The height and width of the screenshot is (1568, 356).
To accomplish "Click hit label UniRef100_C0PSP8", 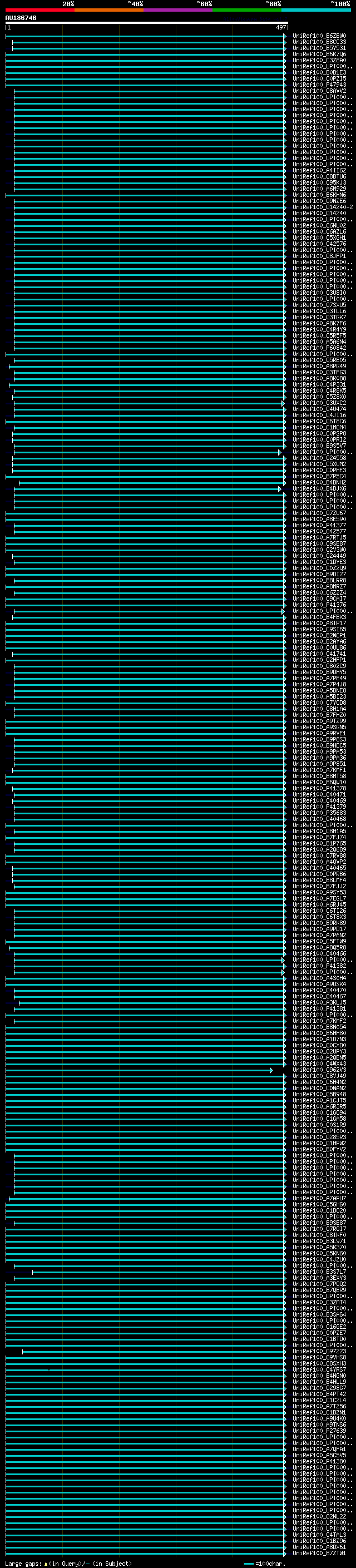I will click(319, 433).
